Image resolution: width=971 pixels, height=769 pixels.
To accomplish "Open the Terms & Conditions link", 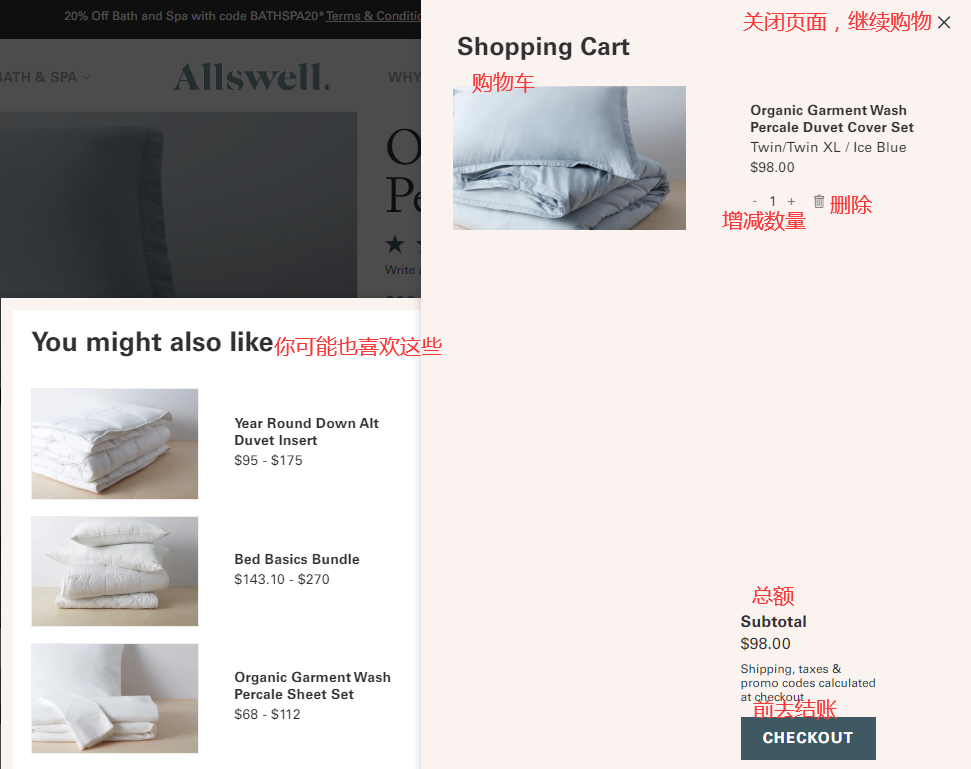I will coord(373,16).
